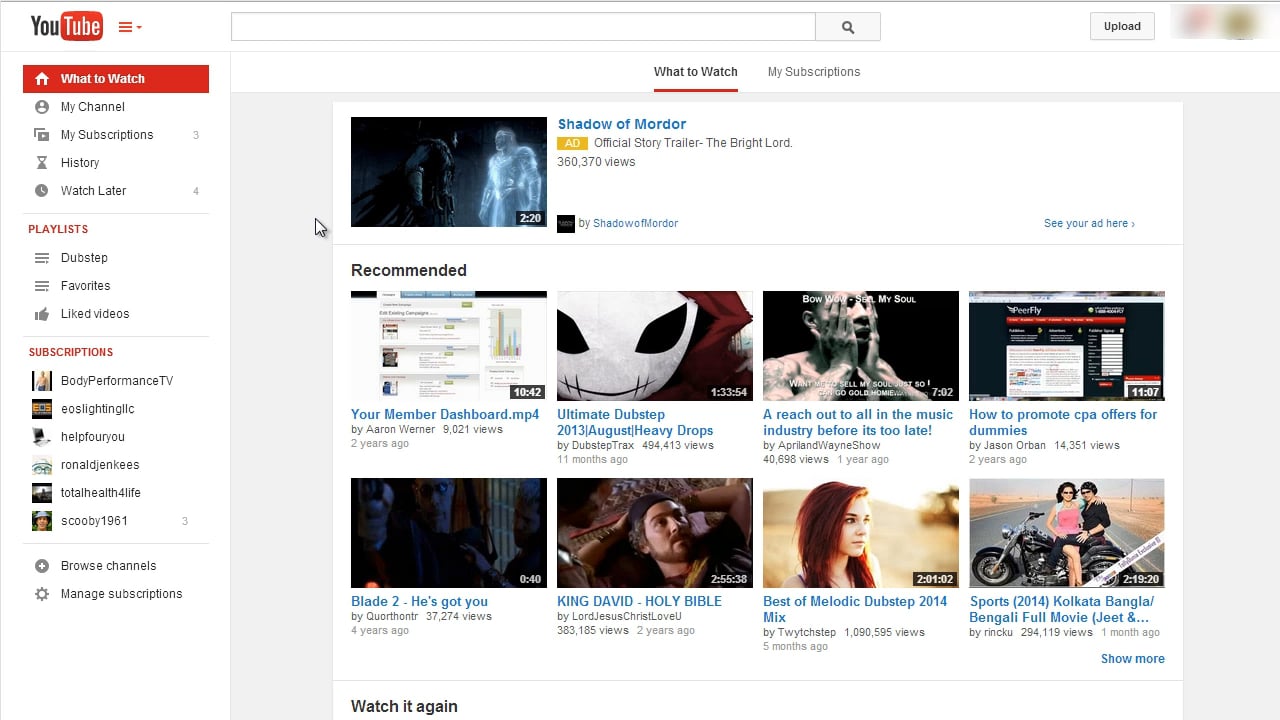
Task: Click the YouTube logo
Action: [66, 26]
